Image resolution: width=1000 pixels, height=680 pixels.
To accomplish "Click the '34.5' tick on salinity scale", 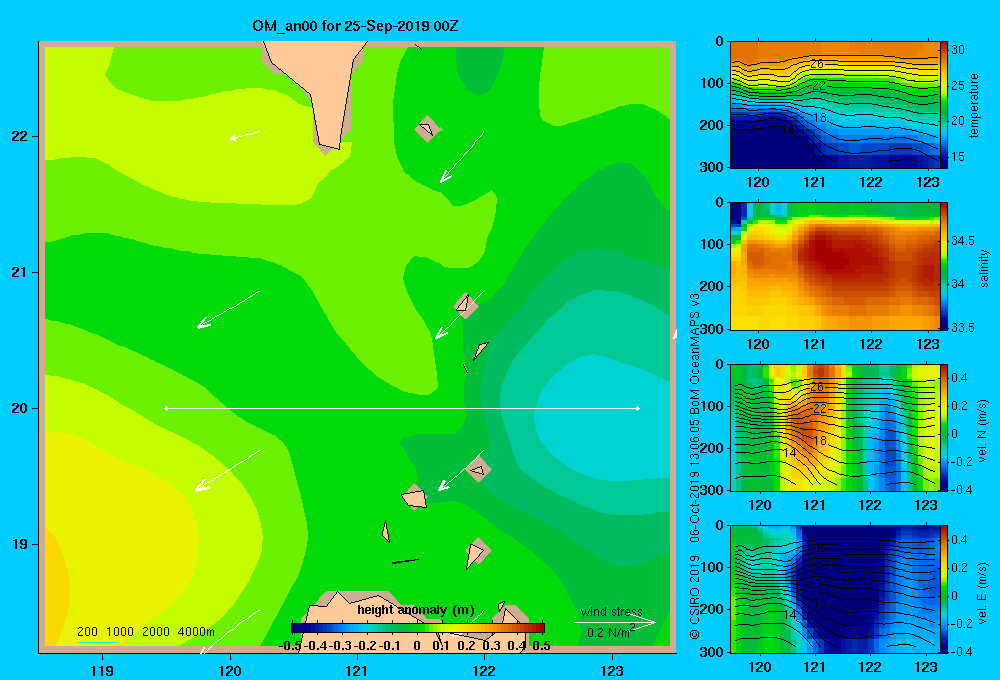I will [963, 240].
